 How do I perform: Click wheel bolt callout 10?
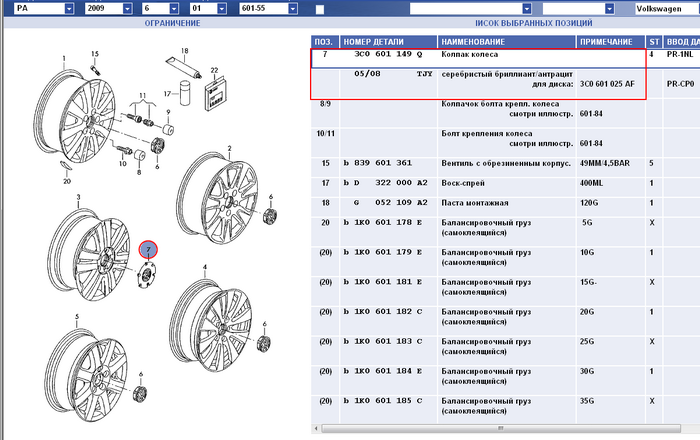(122, 164)
